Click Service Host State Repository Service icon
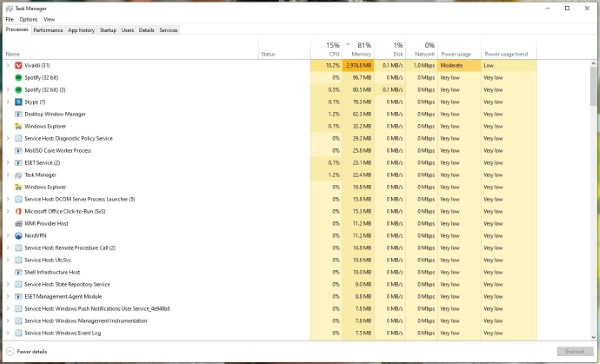 point(18,284)
